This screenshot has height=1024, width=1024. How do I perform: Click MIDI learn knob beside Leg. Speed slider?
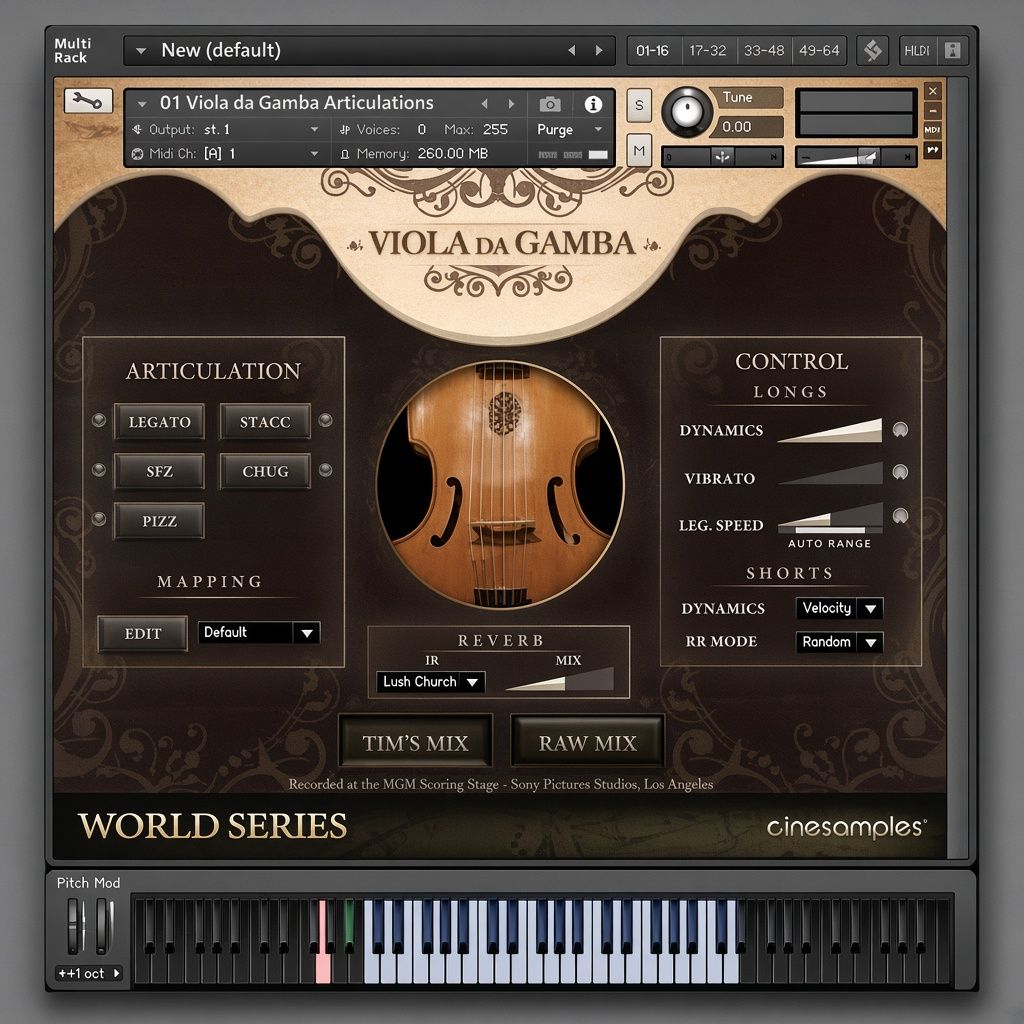coord(900,515)
